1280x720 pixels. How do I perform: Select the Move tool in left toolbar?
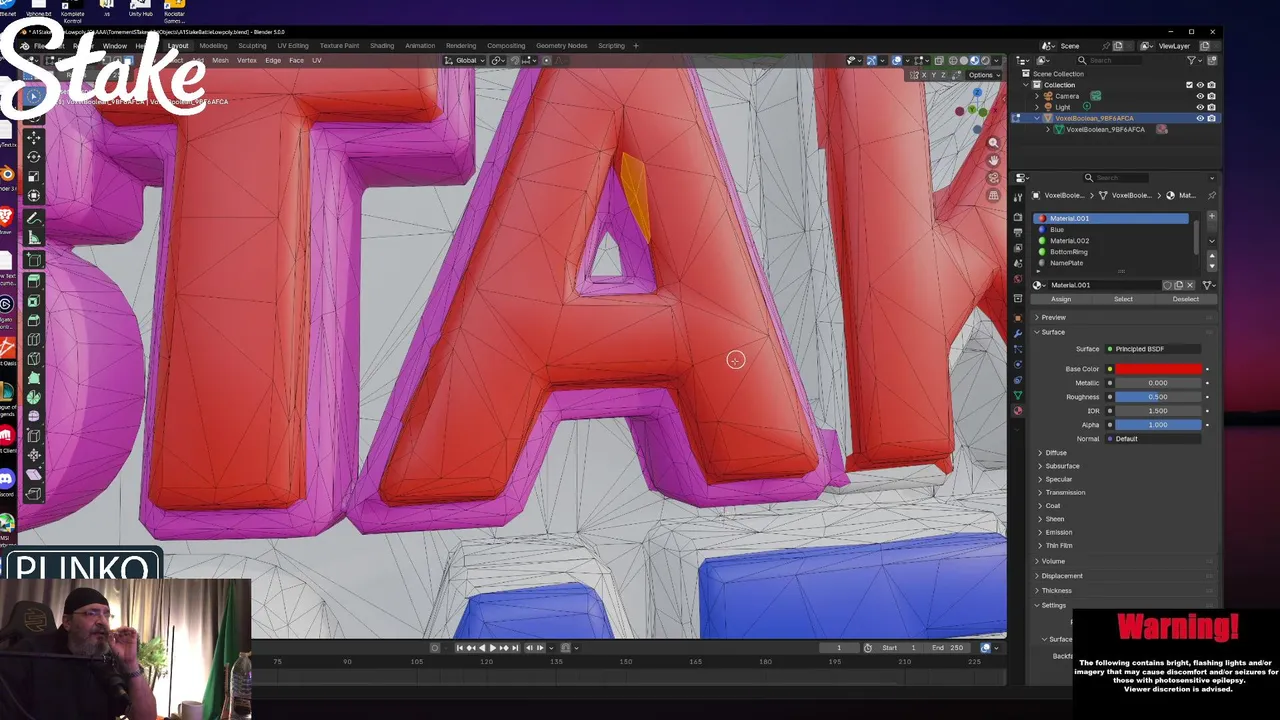34,137
